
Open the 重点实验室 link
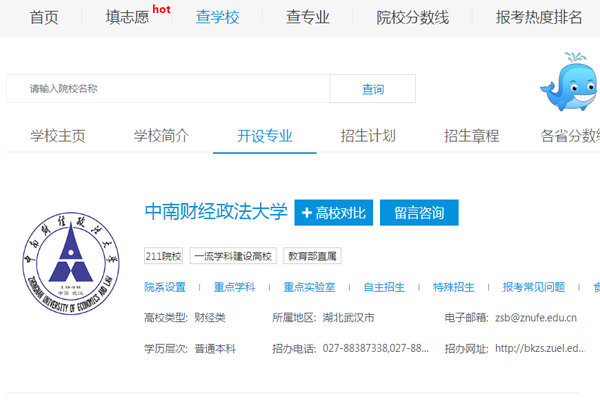309,287
